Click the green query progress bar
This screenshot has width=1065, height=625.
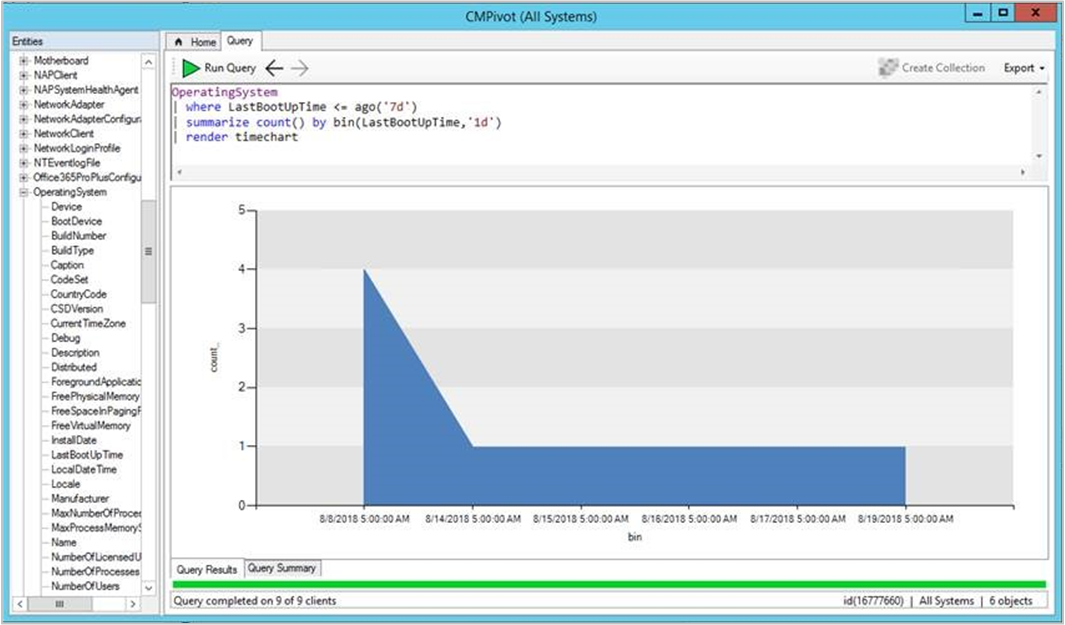click(x=600, y=583)
